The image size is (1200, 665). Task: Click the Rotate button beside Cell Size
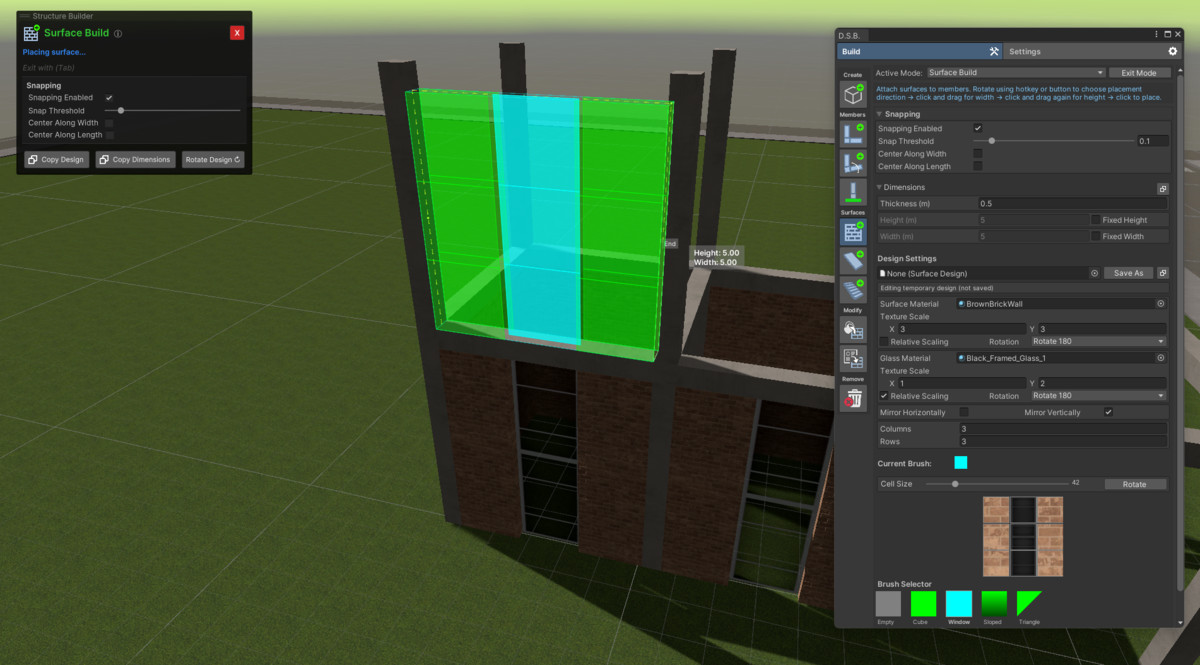click(1135, 484)
